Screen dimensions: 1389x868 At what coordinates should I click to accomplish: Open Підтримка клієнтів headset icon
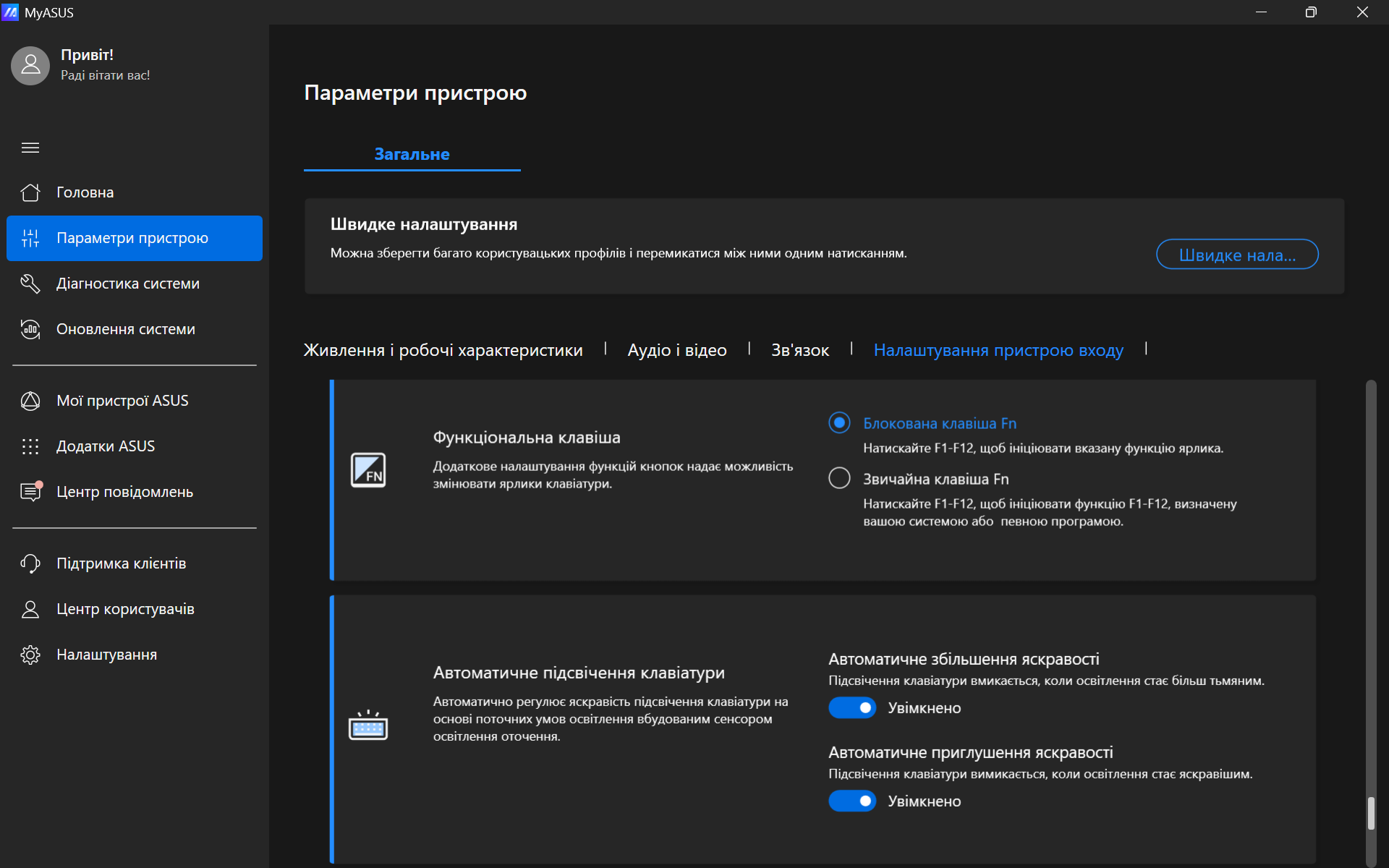[30, 563]
